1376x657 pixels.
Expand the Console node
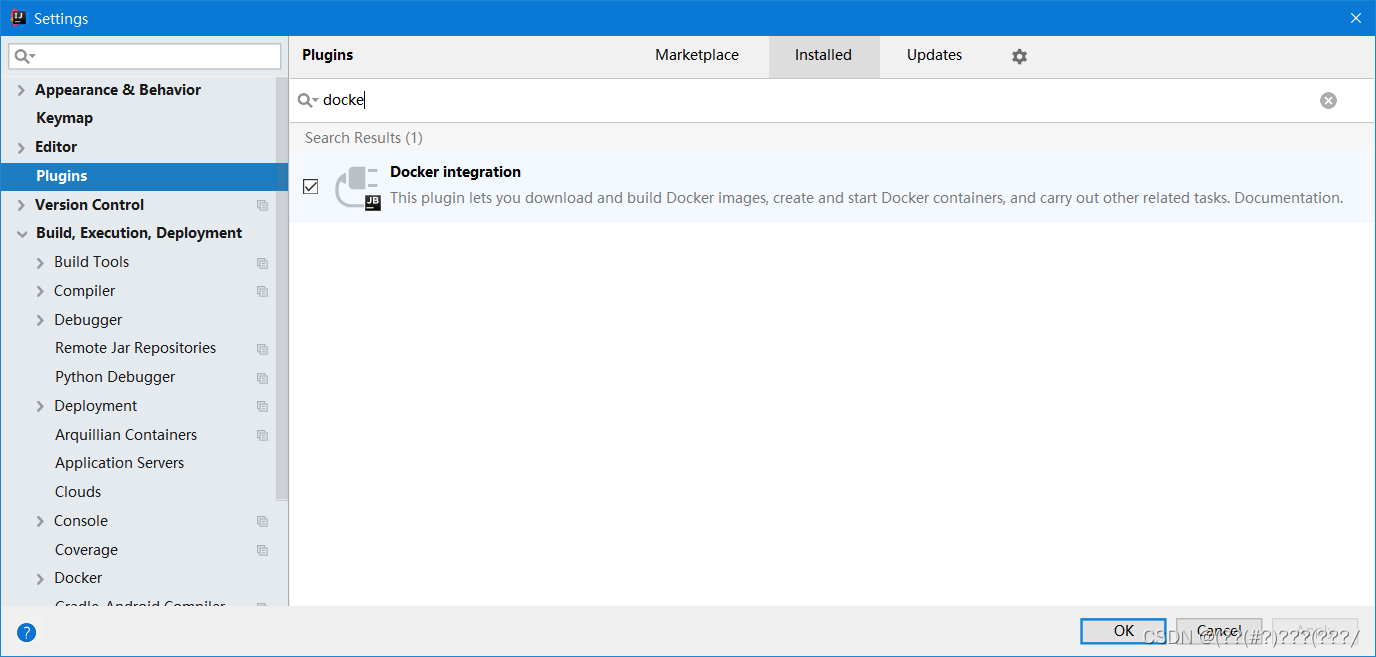coord(40,521)
